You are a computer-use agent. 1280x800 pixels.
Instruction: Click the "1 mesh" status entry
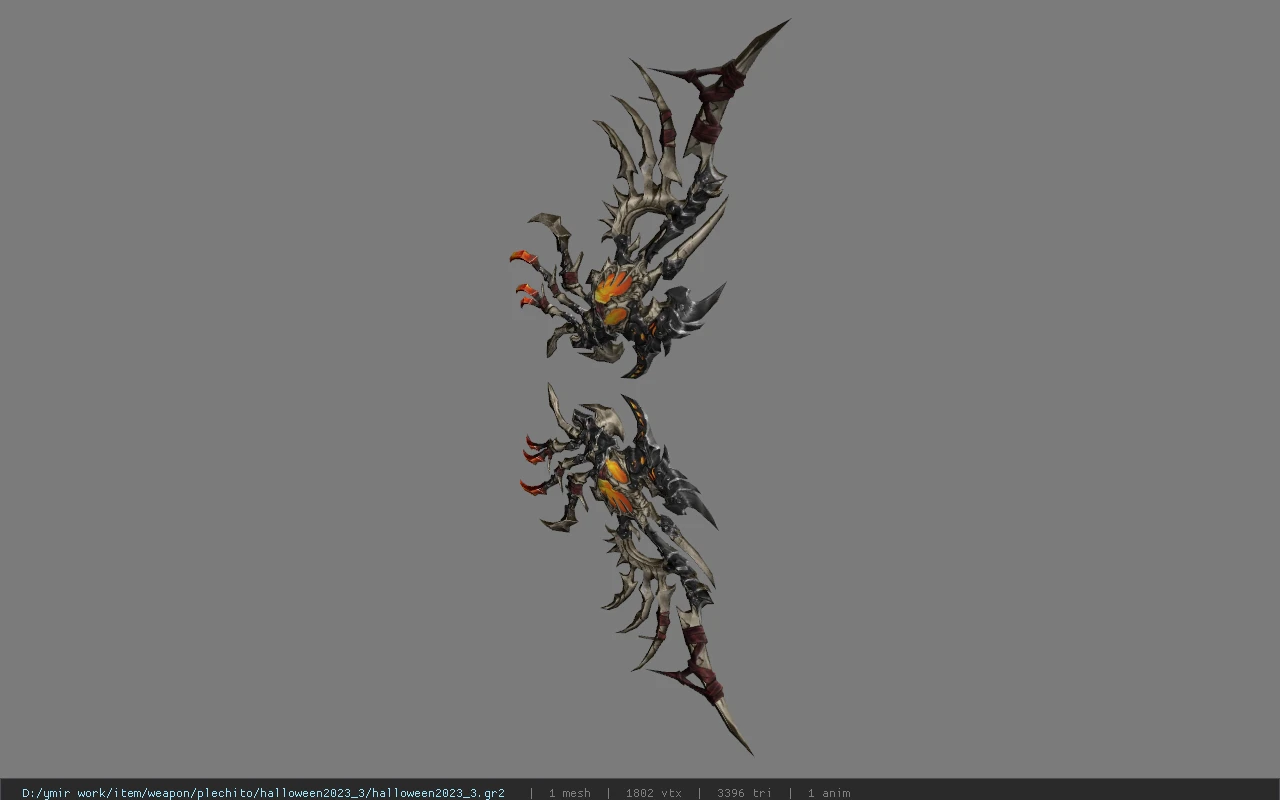(569, 793)
